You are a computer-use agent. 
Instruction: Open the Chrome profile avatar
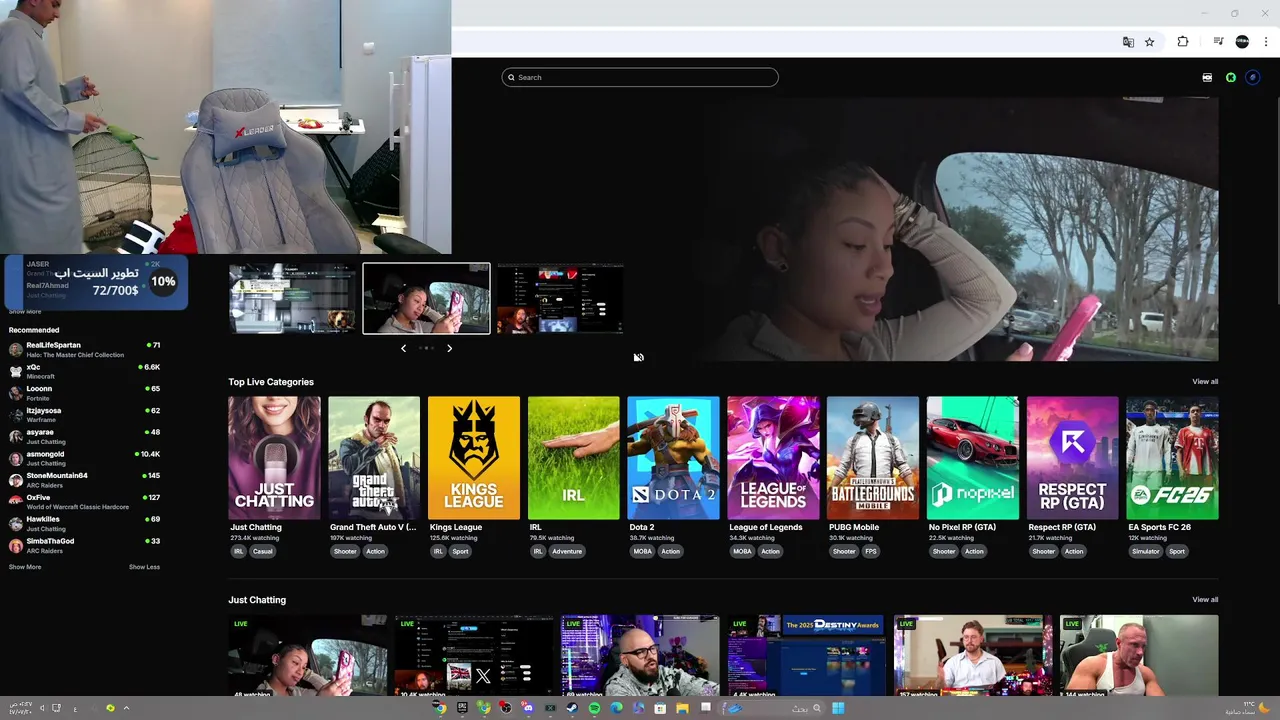(1242, 42)
